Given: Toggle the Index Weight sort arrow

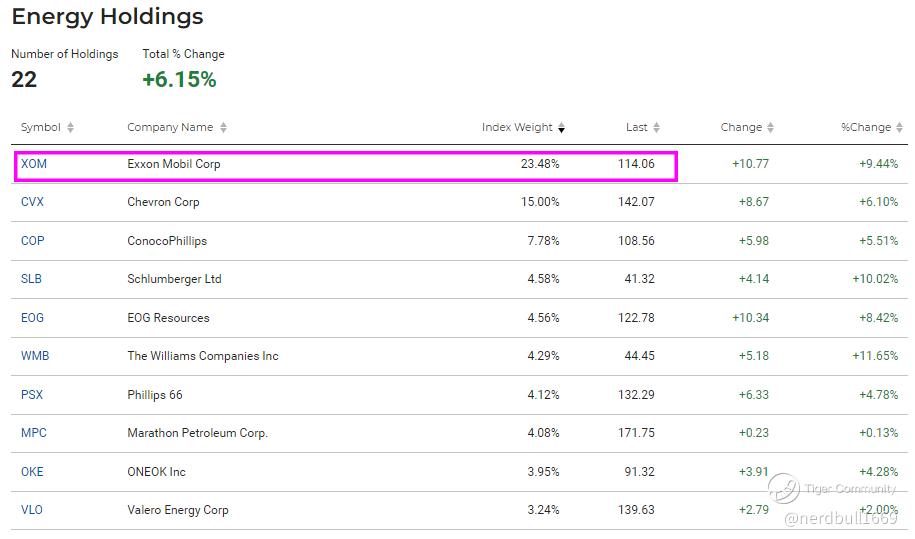Looking at the screenshot, I should pyautogui.click(x=562, y=128).
